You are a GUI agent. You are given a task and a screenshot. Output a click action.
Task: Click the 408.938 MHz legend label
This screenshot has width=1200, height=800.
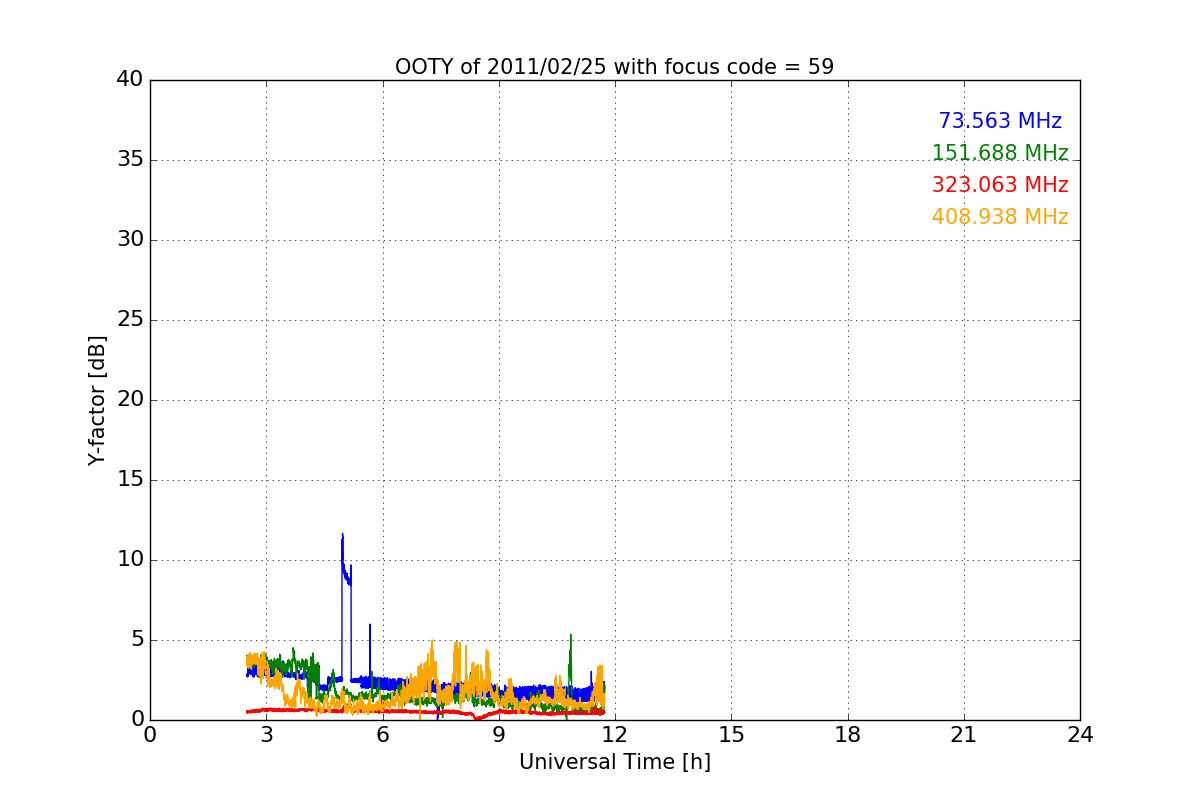point(1000,217)
